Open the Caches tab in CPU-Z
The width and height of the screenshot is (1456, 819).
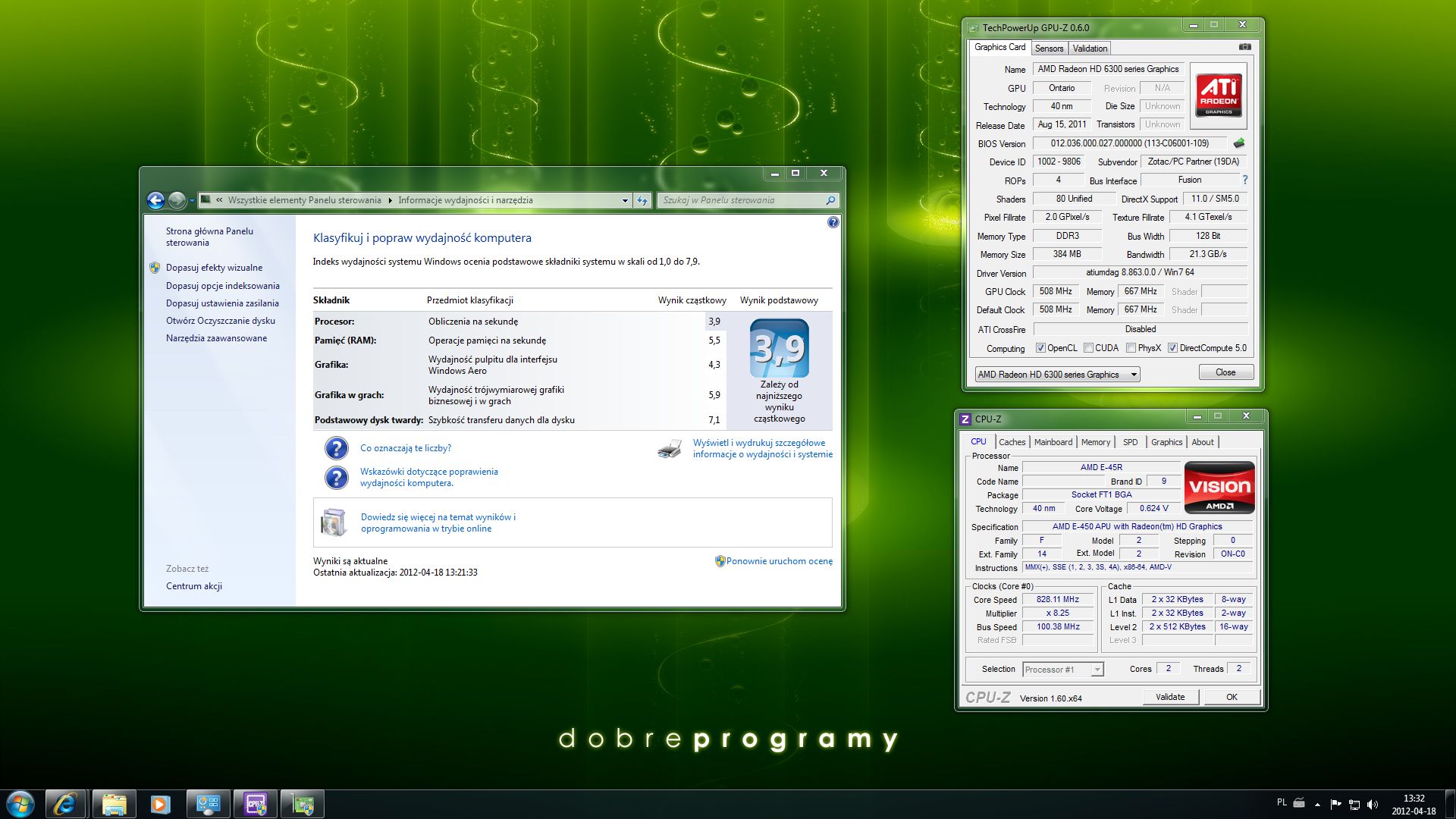[x=1012, y=442]
